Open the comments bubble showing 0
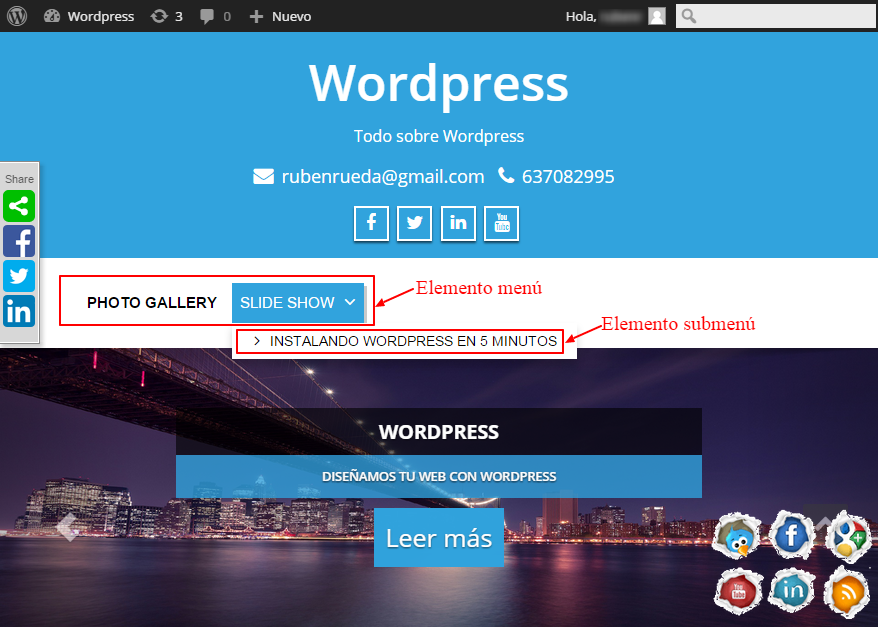Screen dimensions: 878x627 pyautogui.click(x=215, y=16)
